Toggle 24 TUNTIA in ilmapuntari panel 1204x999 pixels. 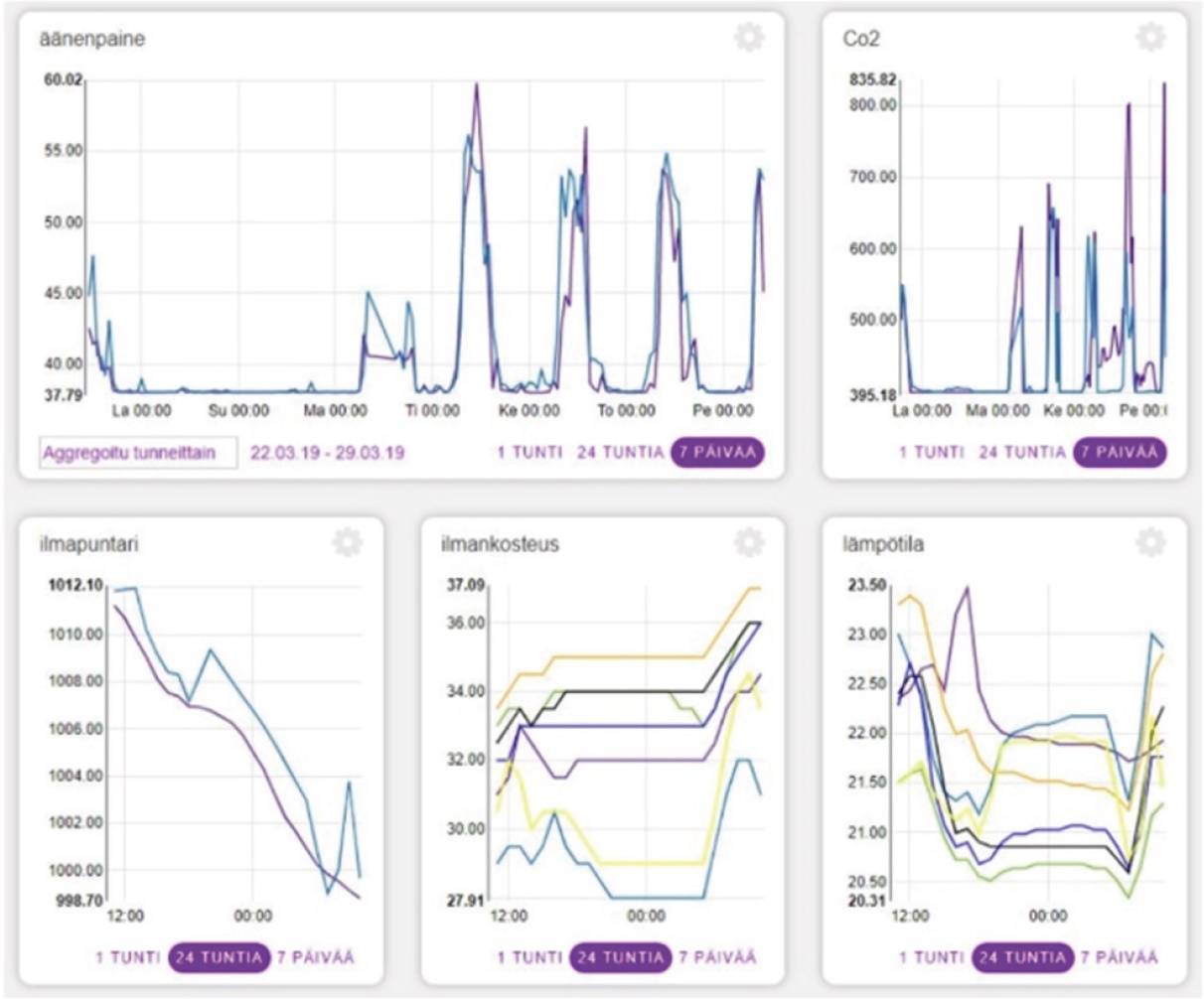(218, 958)
